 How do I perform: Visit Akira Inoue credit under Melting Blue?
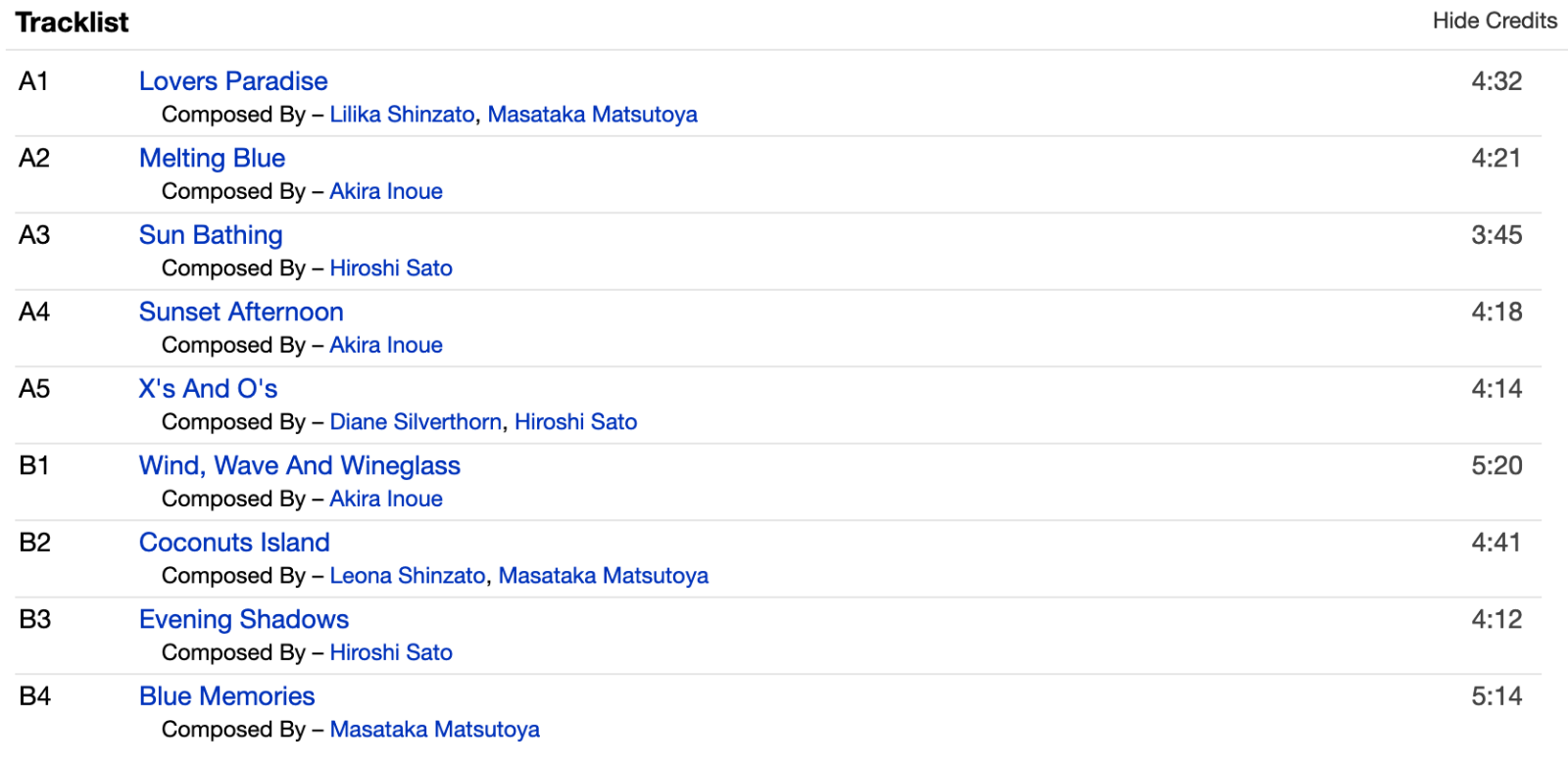point(386,191)
